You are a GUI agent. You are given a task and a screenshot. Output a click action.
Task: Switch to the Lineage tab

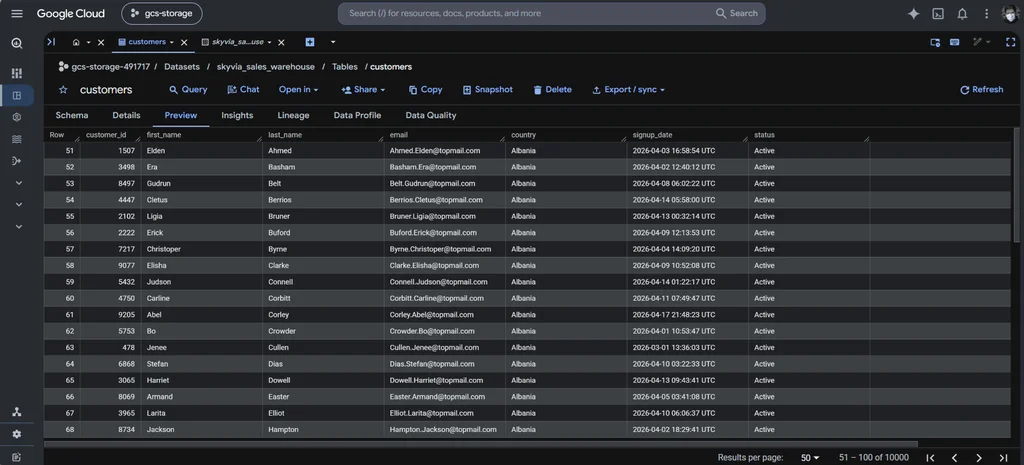point(293,115)
